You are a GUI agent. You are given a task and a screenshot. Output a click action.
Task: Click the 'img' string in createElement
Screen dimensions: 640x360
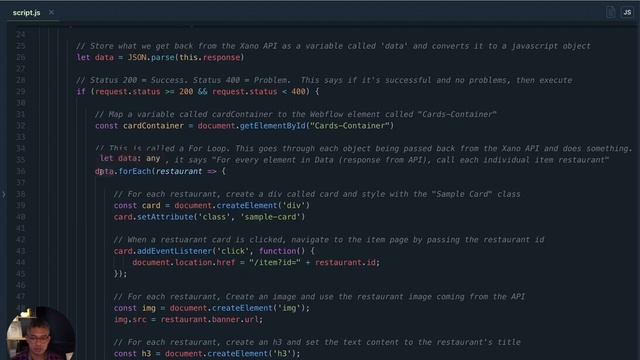tap(289, 308)
